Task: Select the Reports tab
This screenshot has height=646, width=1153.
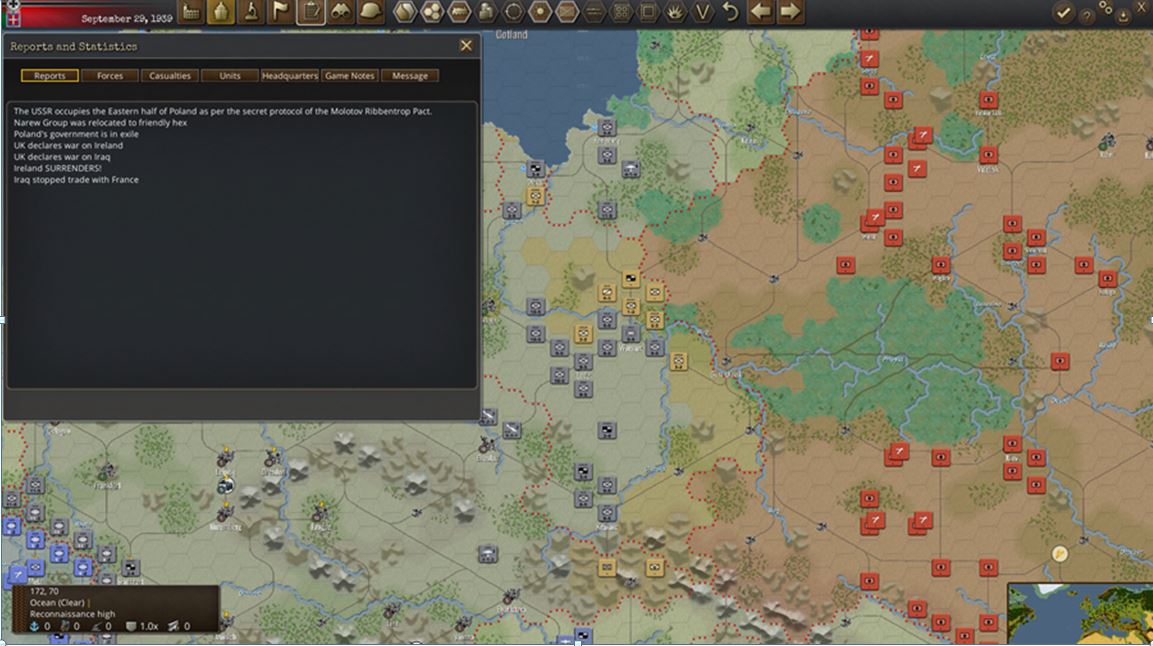Action: [50, 76]
